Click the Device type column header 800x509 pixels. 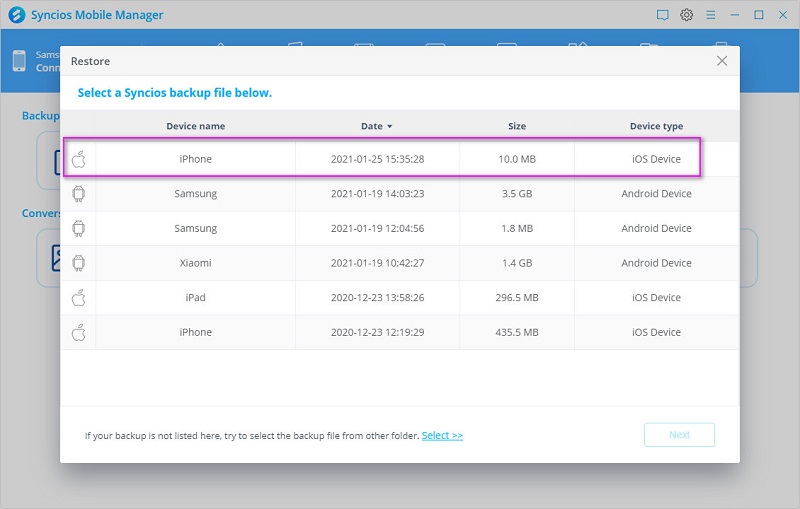point(656,126)
